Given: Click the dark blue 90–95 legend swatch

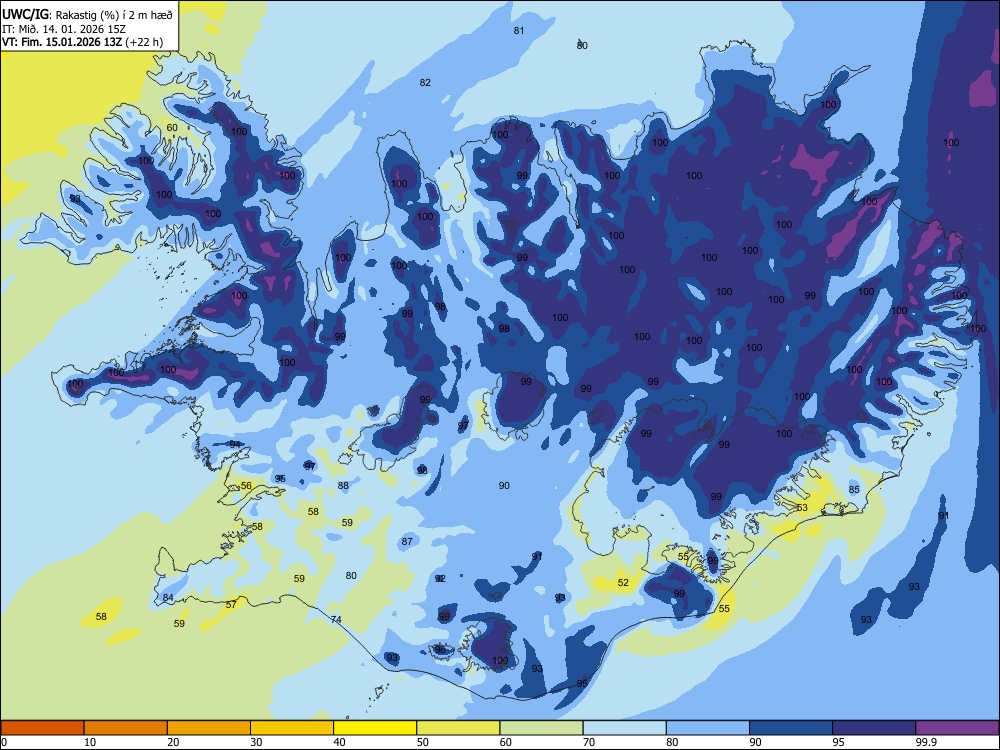Looking at the screenshot, I should 791,728.
